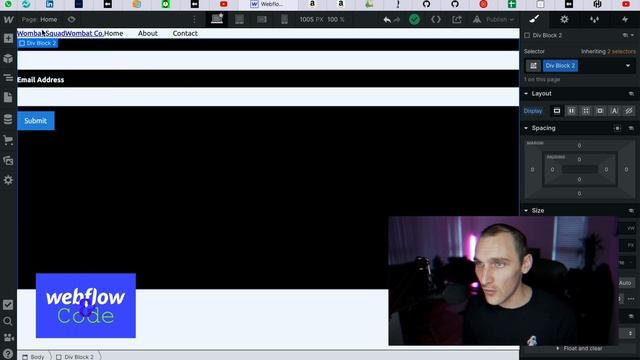This screenshot has width=640, height=360.
Task: Open the Page: Home switcher
Action: click(40, 20)
